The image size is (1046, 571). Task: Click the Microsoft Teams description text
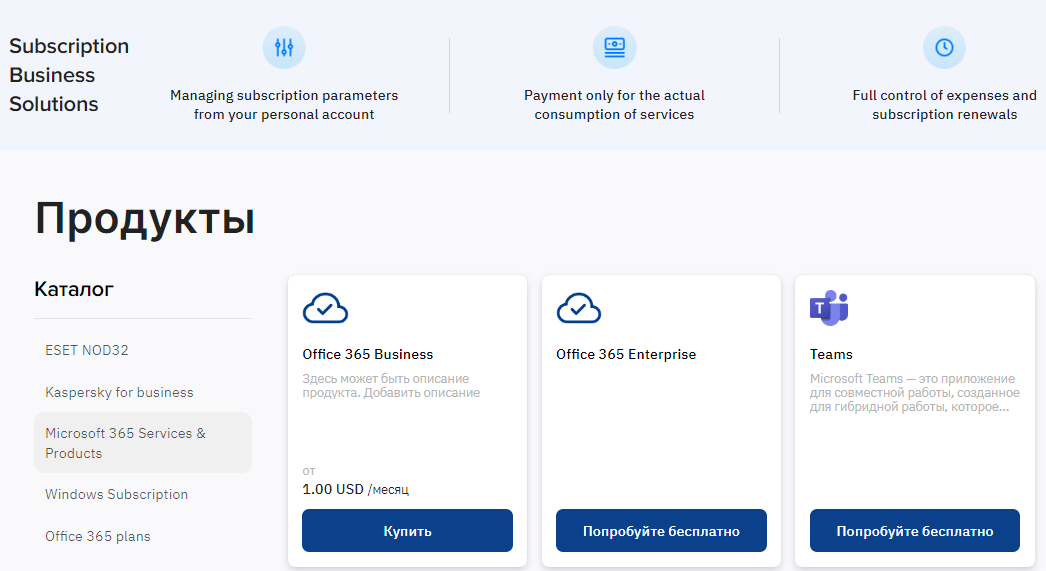click(x=915, y=393)
